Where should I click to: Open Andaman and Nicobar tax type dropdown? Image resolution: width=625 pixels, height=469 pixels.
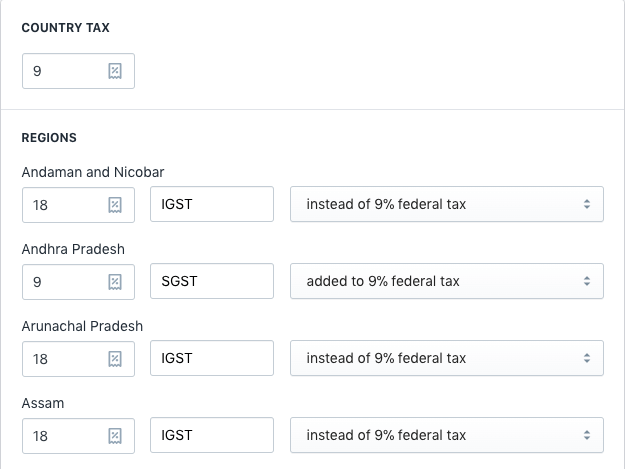tap(446, 204)
